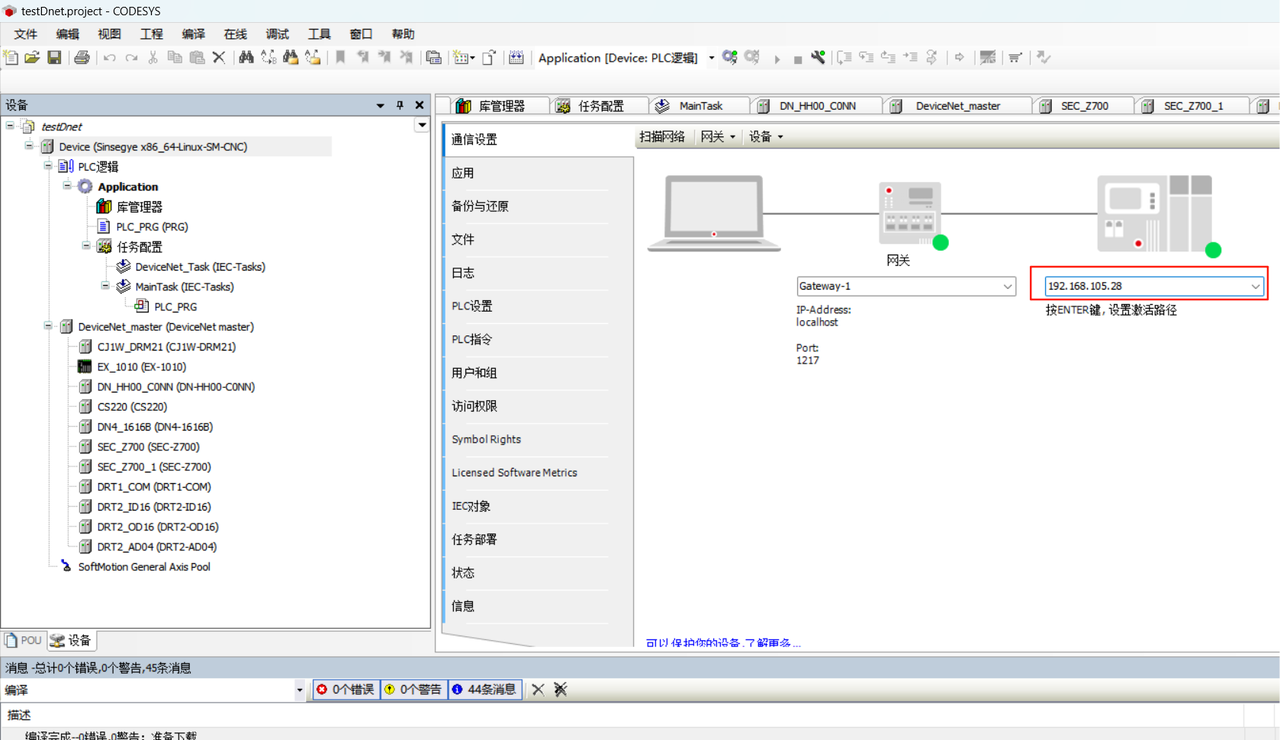Click the Open project folder icon
This screenshot has height=740, width=1280.
click(x=32, y=58)
